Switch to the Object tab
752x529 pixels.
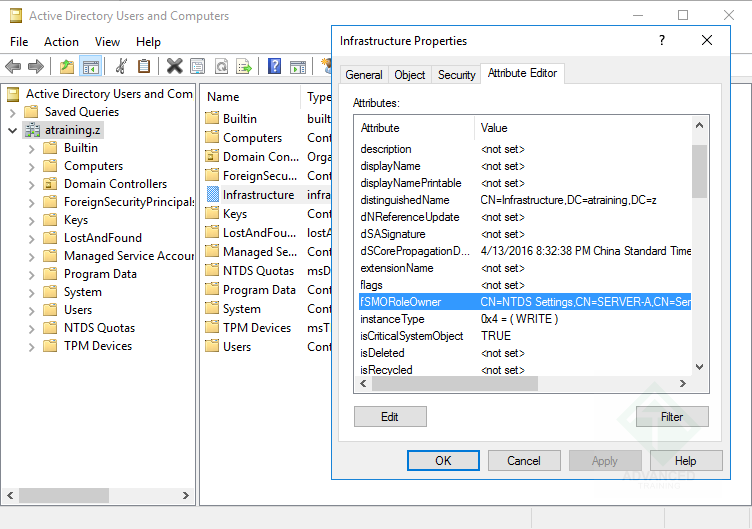pyautogui.click(x=410, y=75)
